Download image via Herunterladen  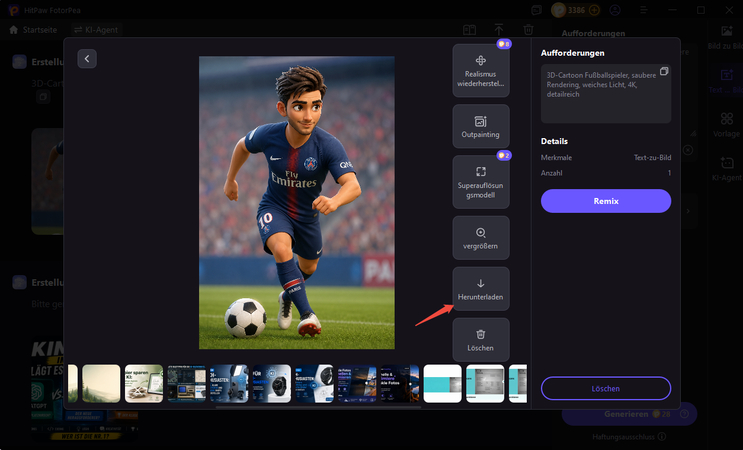(x=480, y=289)
